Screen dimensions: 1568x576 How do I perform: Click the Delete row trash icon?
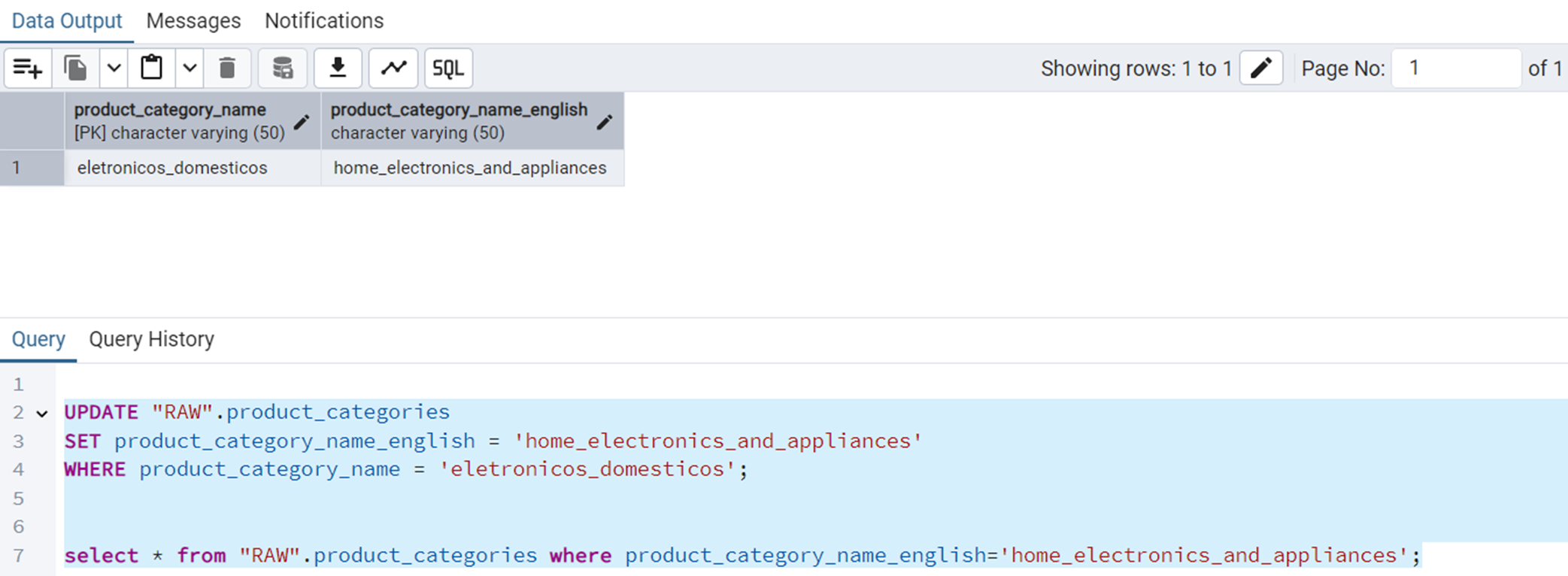click(227, 68)
